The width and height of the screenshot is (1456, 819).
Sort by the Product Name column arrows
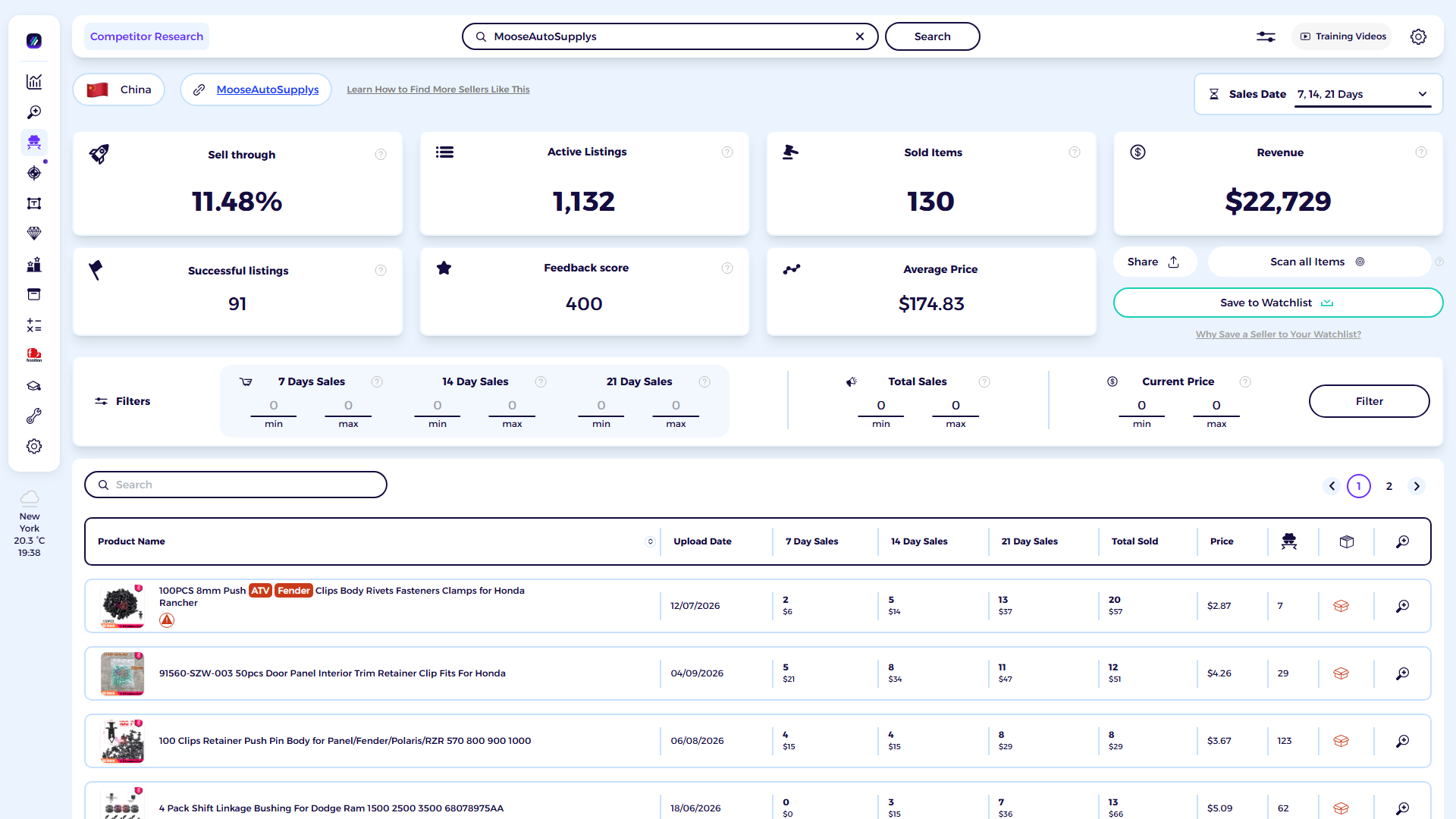(650, 541)
